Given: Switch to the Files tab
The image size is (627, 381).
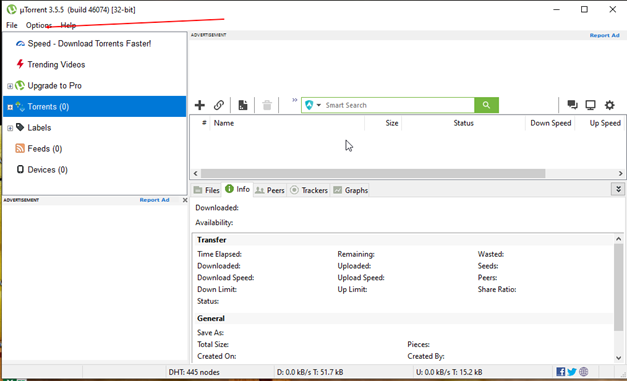Looking at the screenshot, I should point(207,190).
